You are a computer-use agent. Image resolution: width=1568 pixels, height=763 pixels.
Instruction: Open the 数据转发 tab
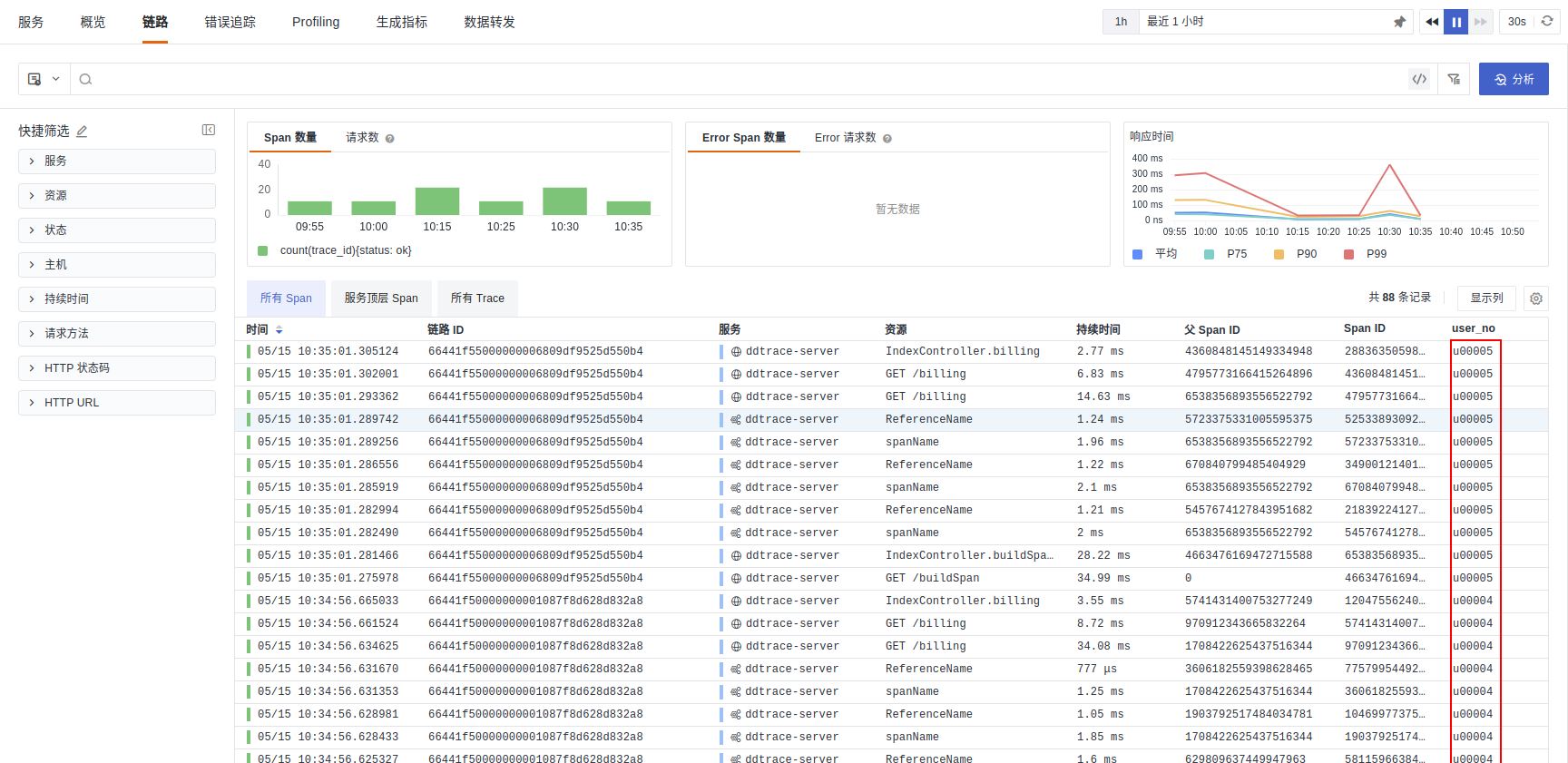(490, 22)
